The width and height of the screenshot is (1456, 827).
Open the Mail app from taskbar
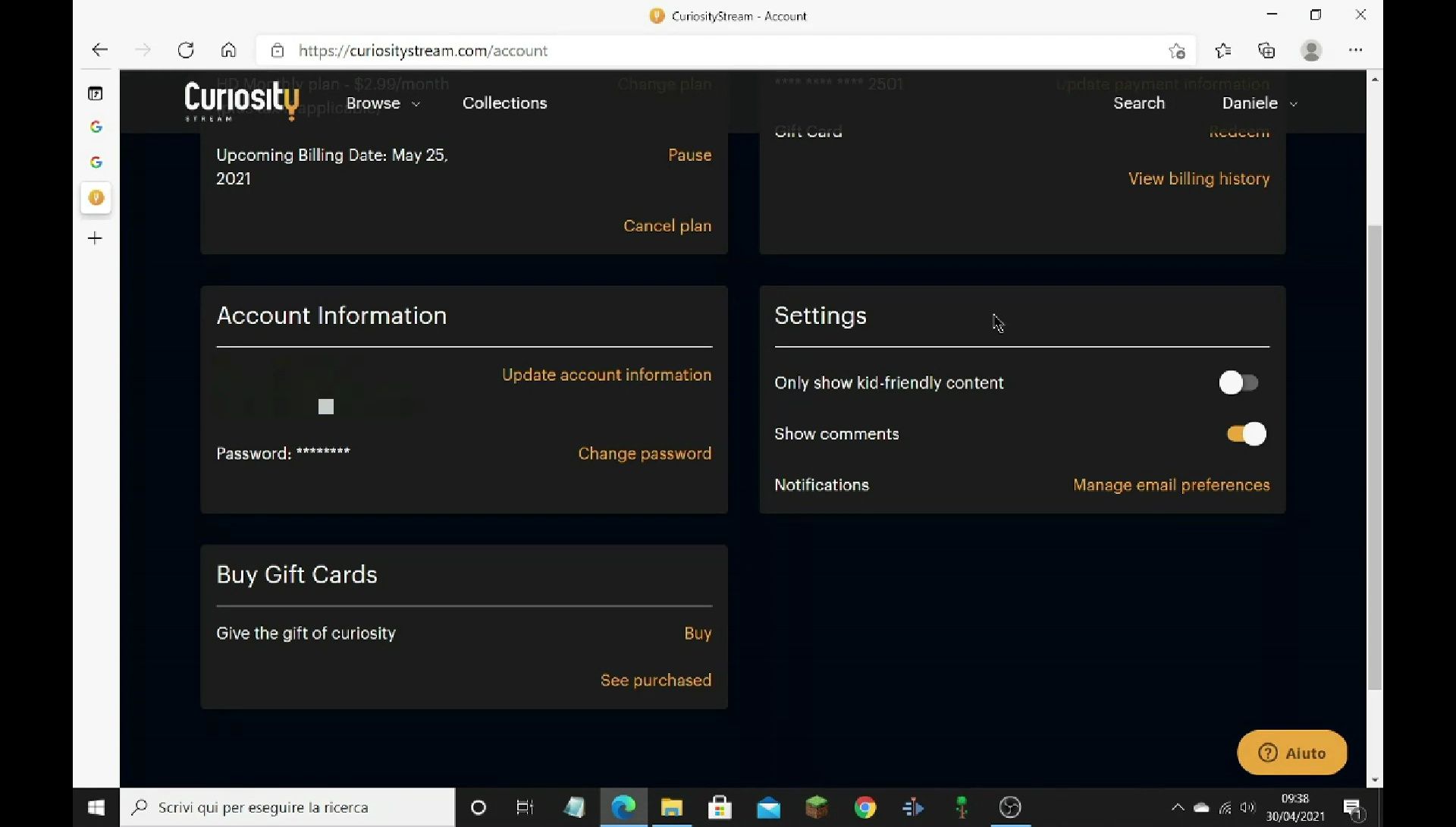click(x=768, y=807)
